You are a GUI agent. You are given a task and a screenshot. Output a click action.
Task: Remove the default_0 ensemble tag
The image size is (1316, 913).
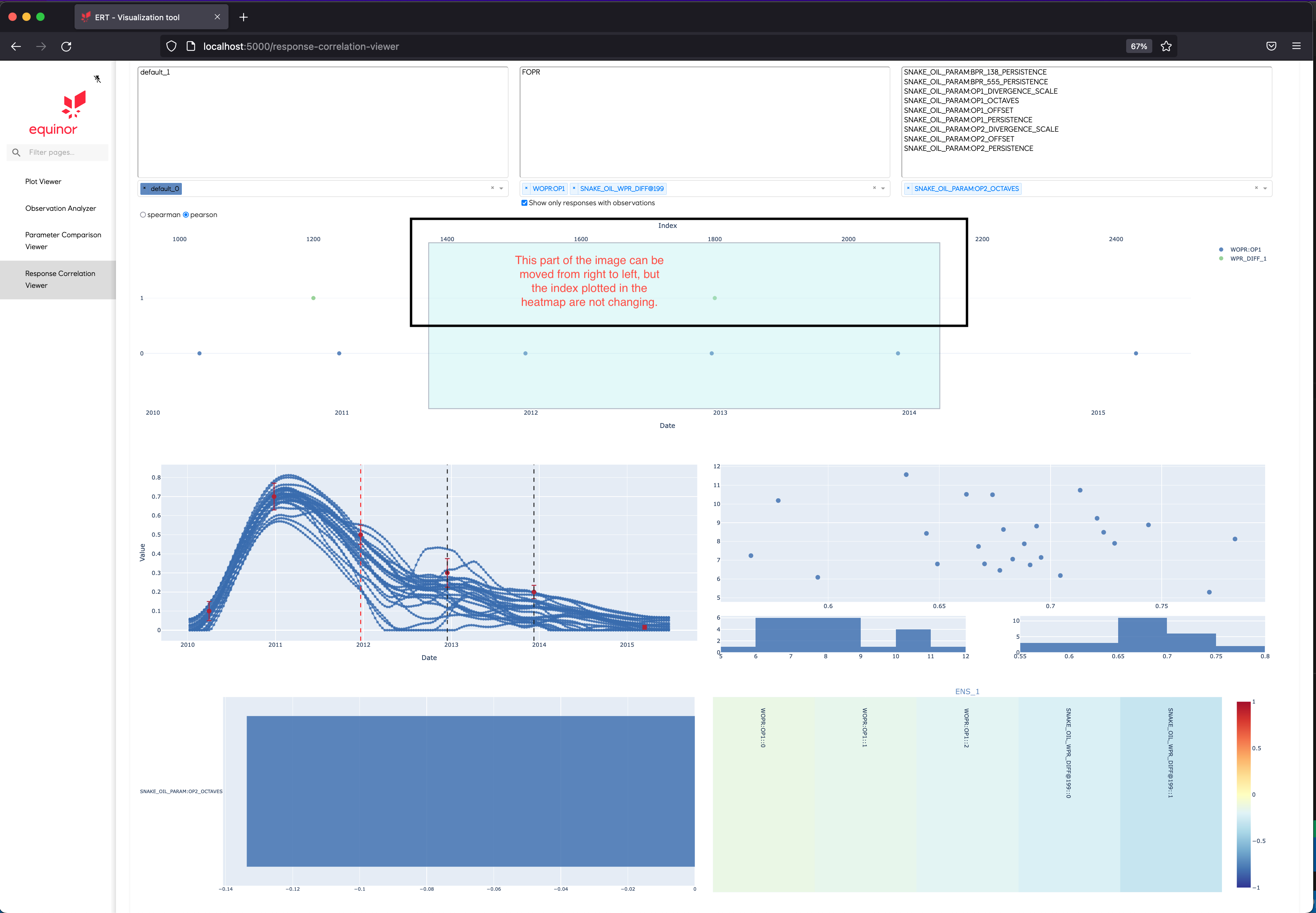tap(145, 188)
